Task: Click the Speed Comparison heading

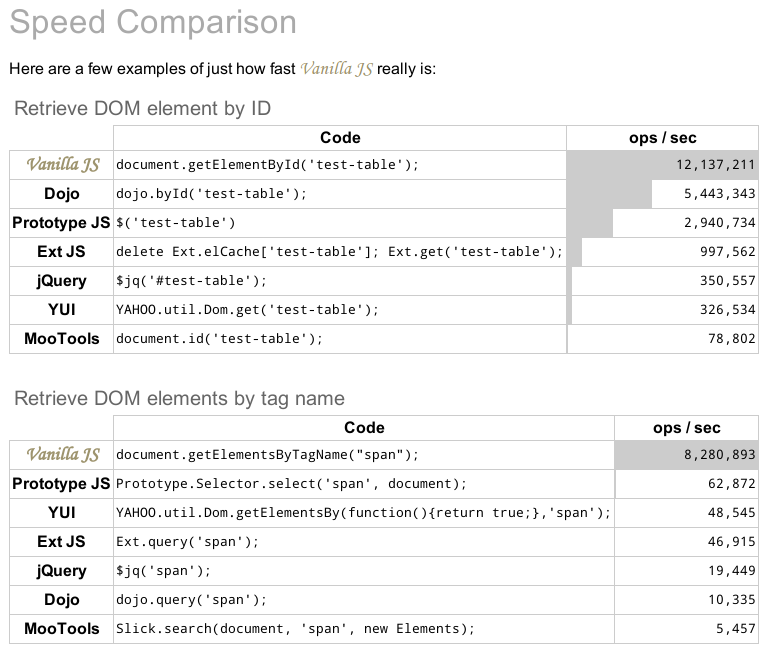Action: (x=153, y=22)
